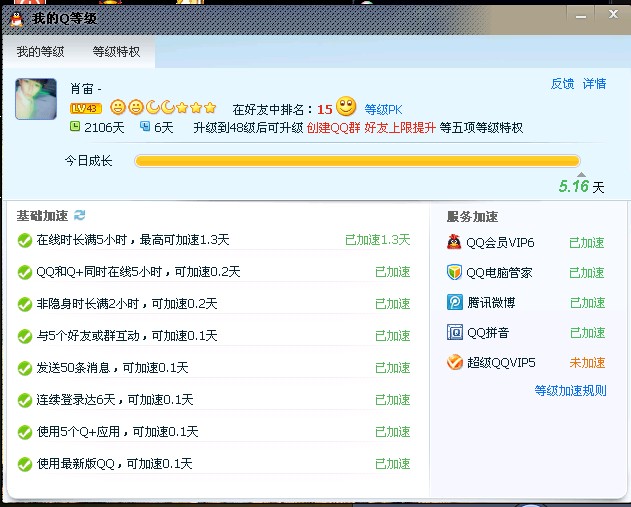The width and height of the screenshot is (631, 507).
Task: Click the 腾讯微博 icon
Action: pos(455,302)
